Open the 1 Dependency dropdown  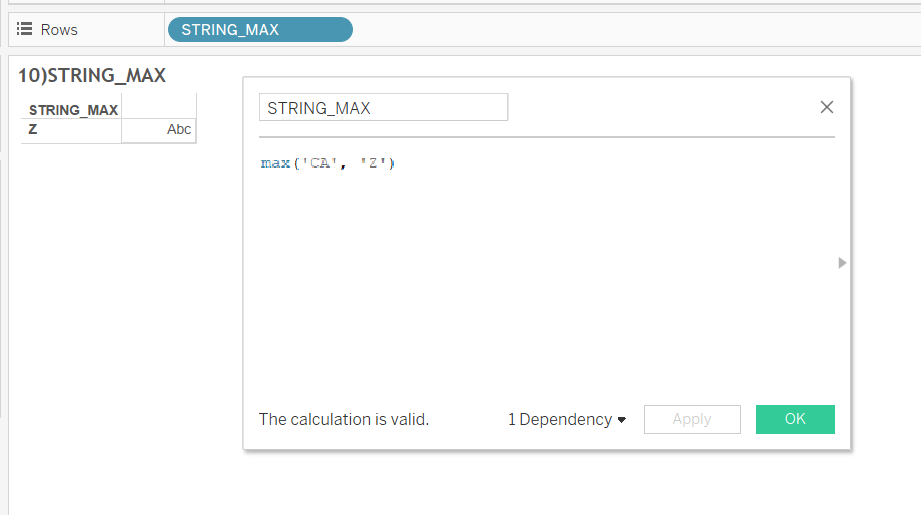click(x=567, y=419)
